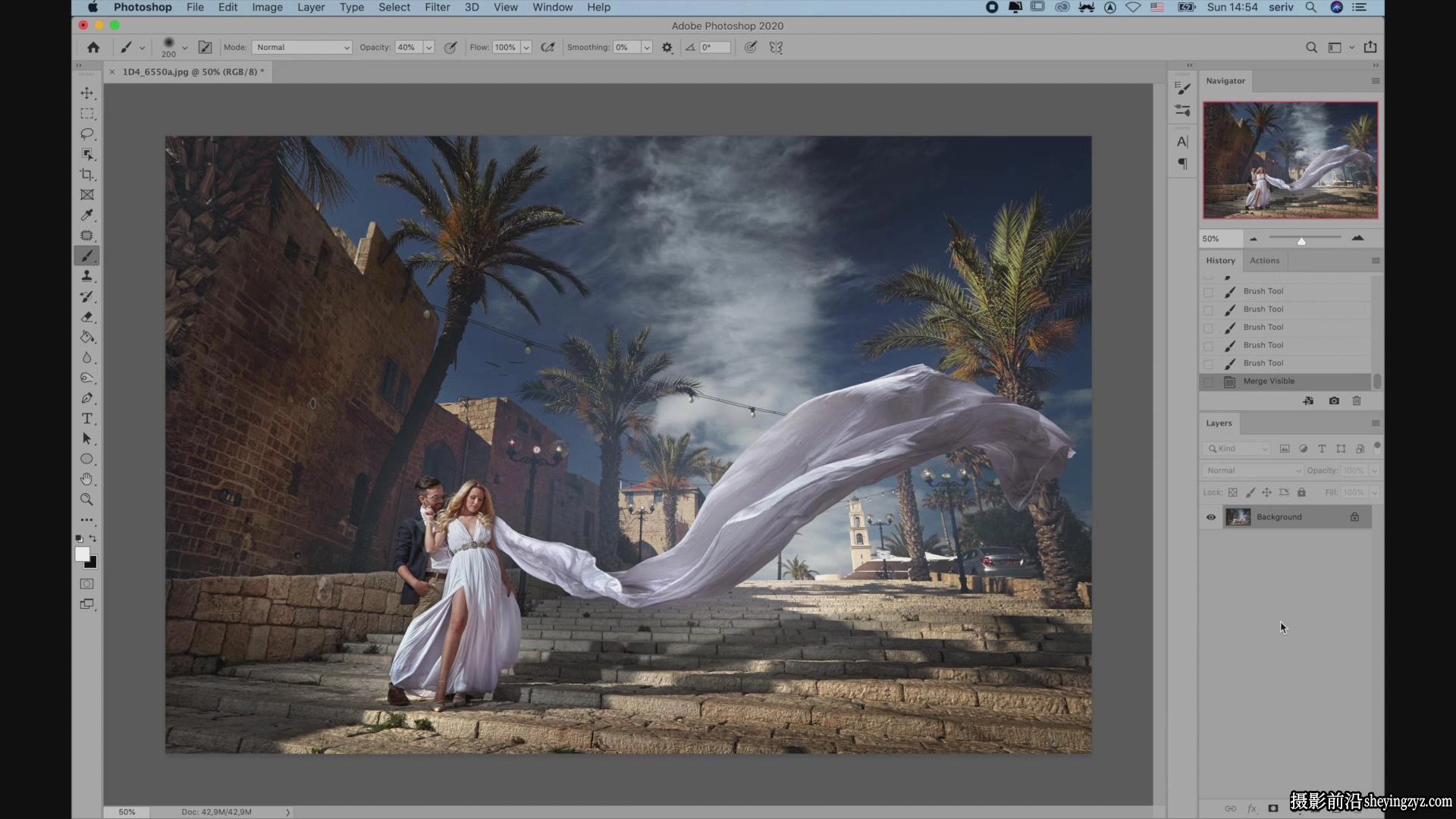Open the Navigator panel menu
This screenshot has width=1456, height=819.
point(1376,81)
